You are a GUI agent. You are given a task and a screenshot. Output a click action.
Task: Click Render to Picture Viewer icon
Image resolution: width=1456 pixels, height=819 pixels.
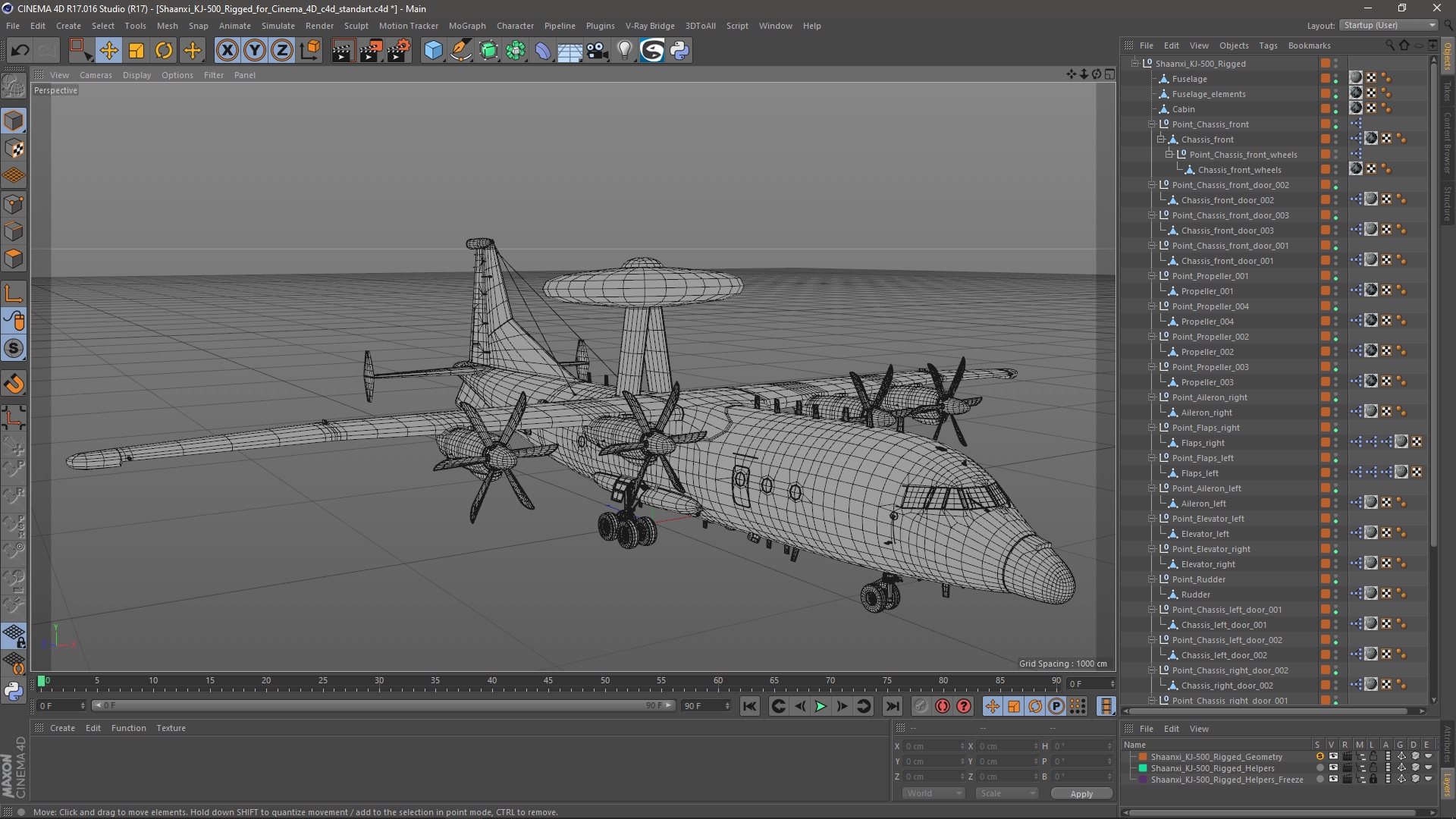point(370,51)
